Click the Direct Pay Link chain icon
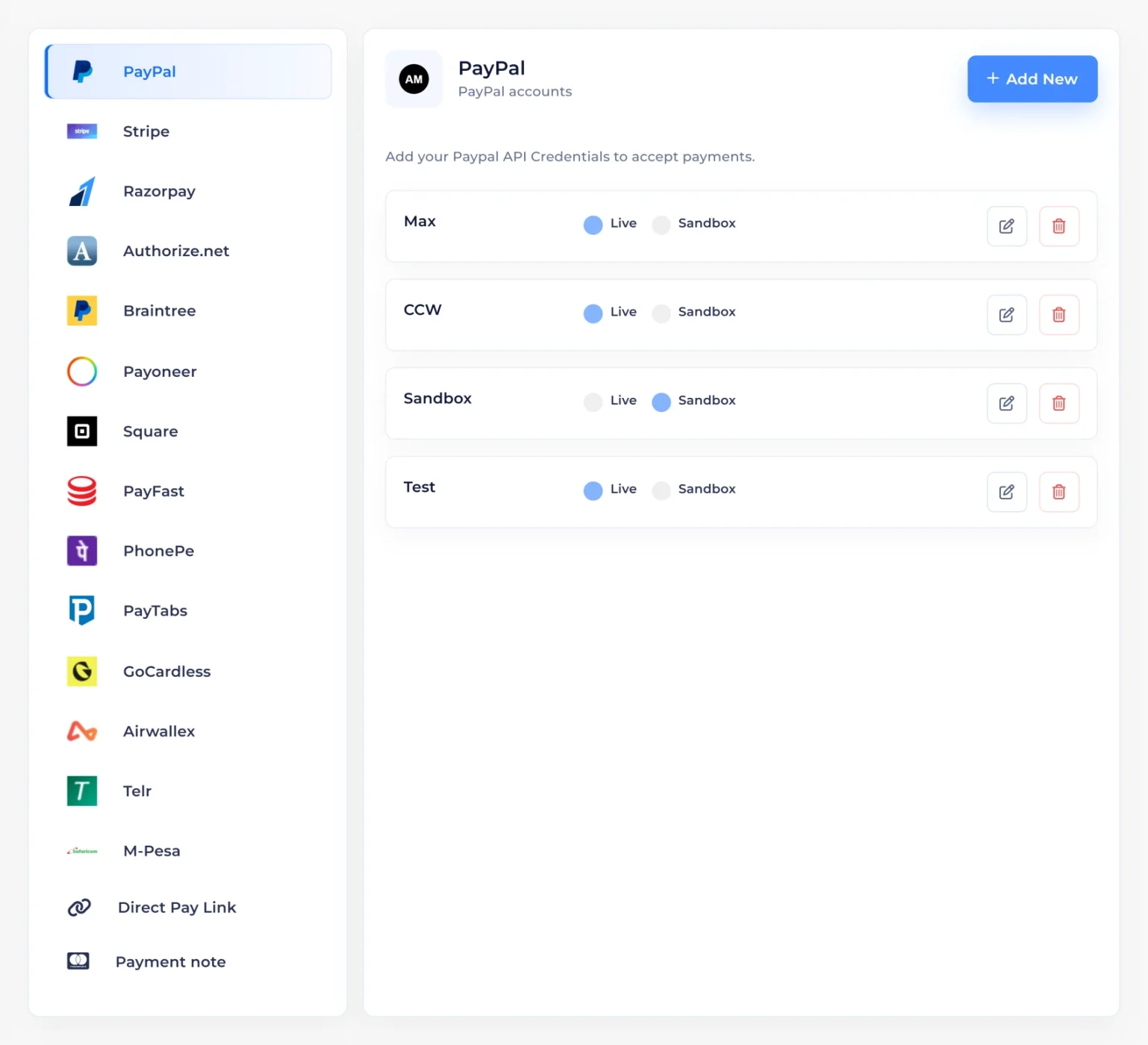The width and height of the screenshot is (1148, 1045). pyautogui.click(x=79, y=907)
